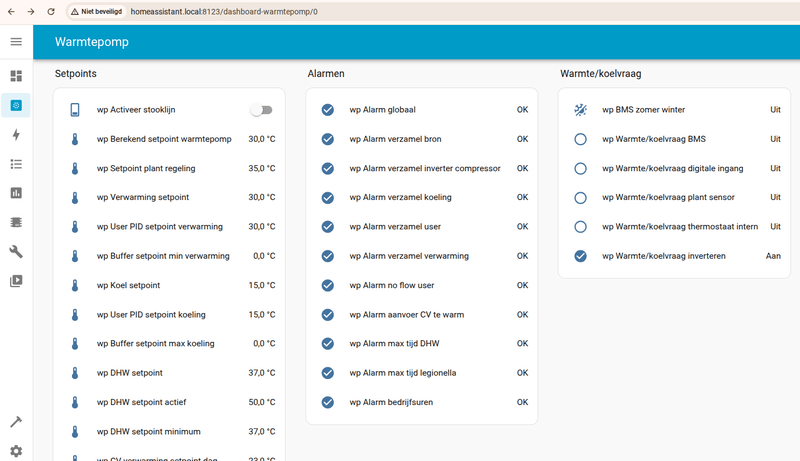Click thermometer icon of wp Verwarming setpoint
The height and width of the screenshot is (461, 800).
[75, 197]
